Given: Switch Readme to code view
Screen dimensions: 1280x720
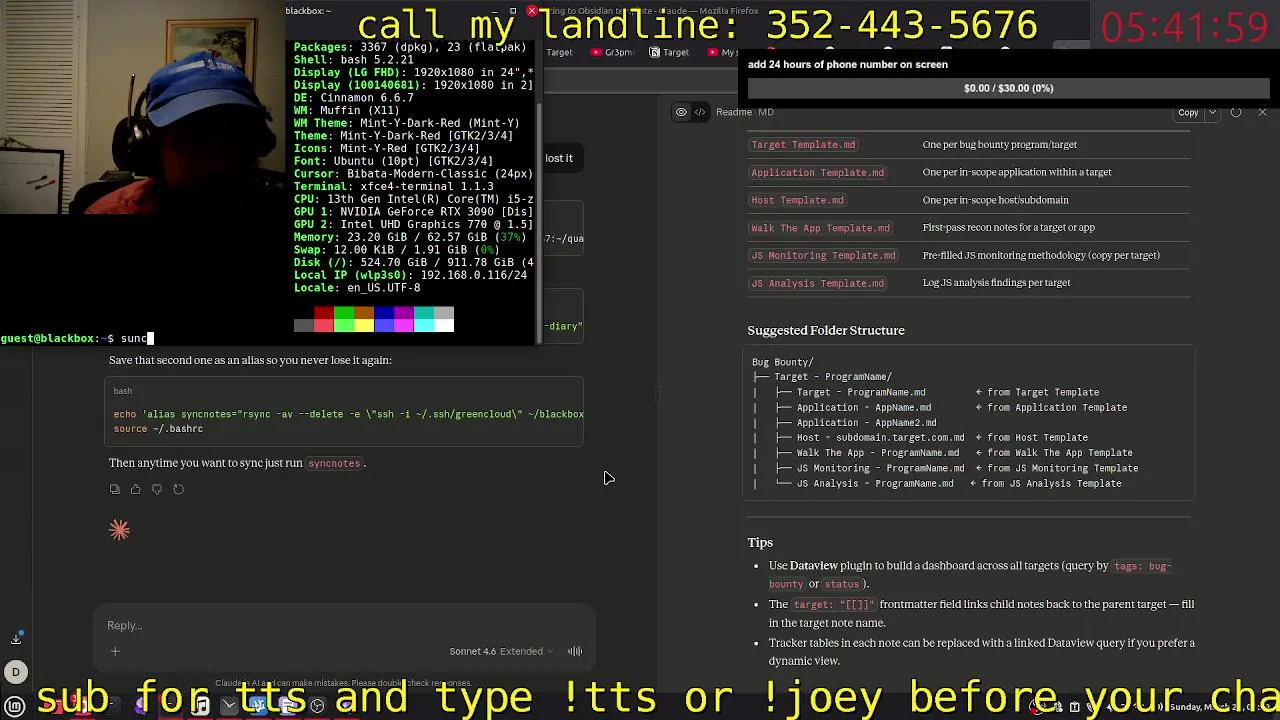Looking at the screenshot, I should pos(700,112).
